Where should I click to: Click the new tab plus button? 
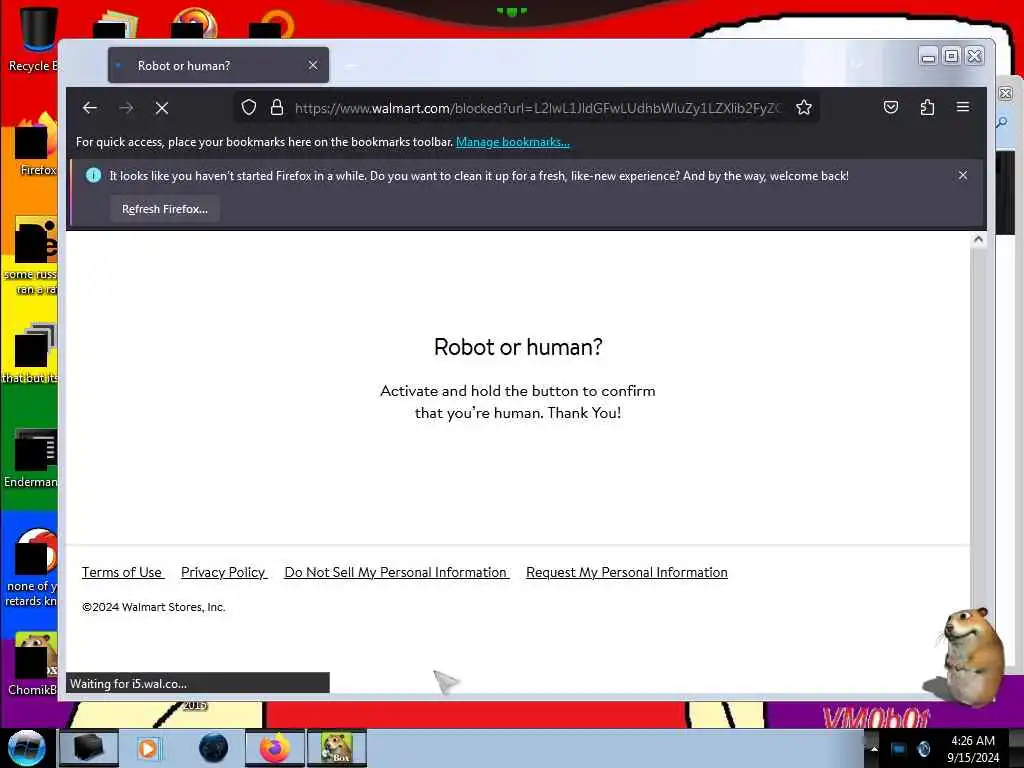(350, 65)
